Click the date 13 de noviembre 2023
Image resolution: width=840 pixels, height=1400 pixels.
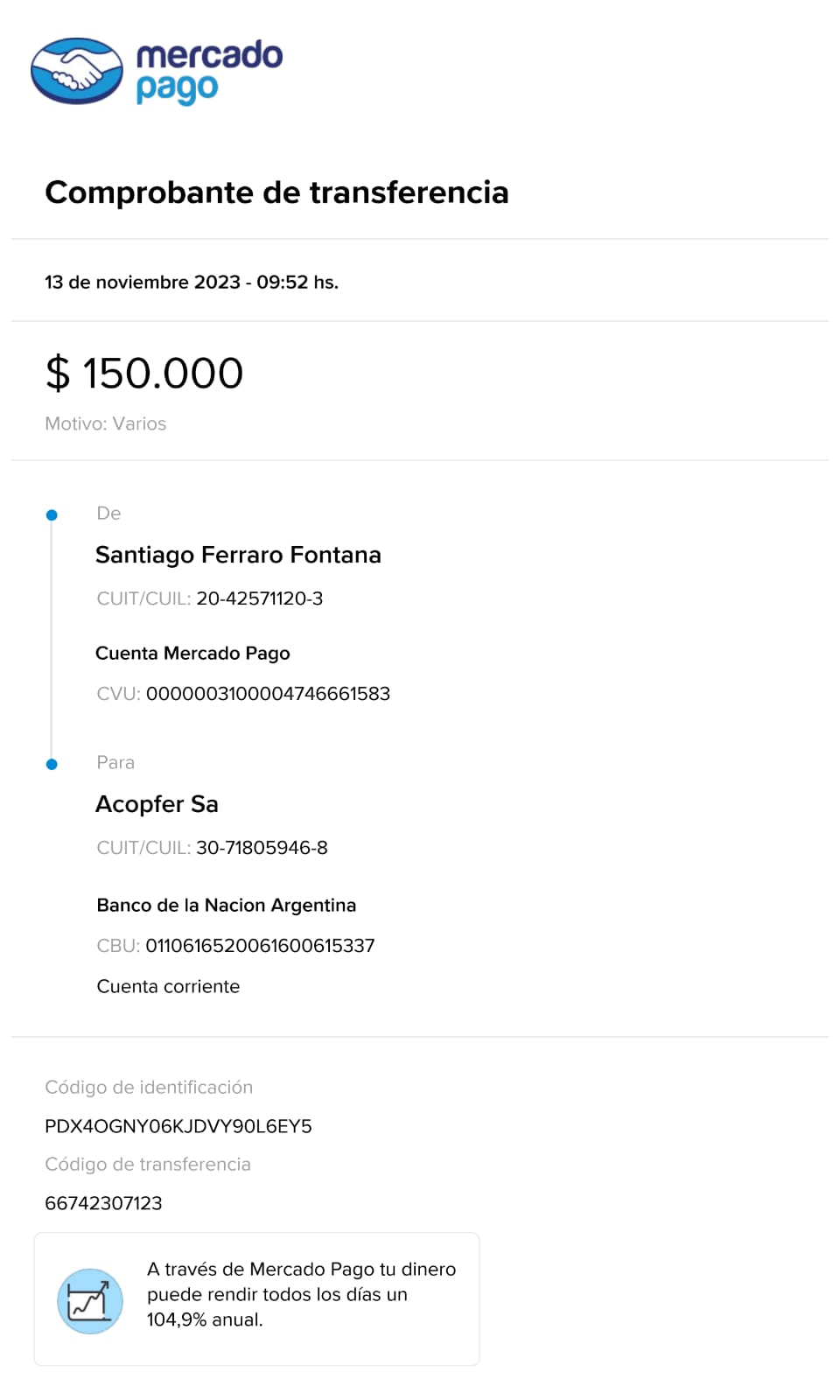point(143,283)
